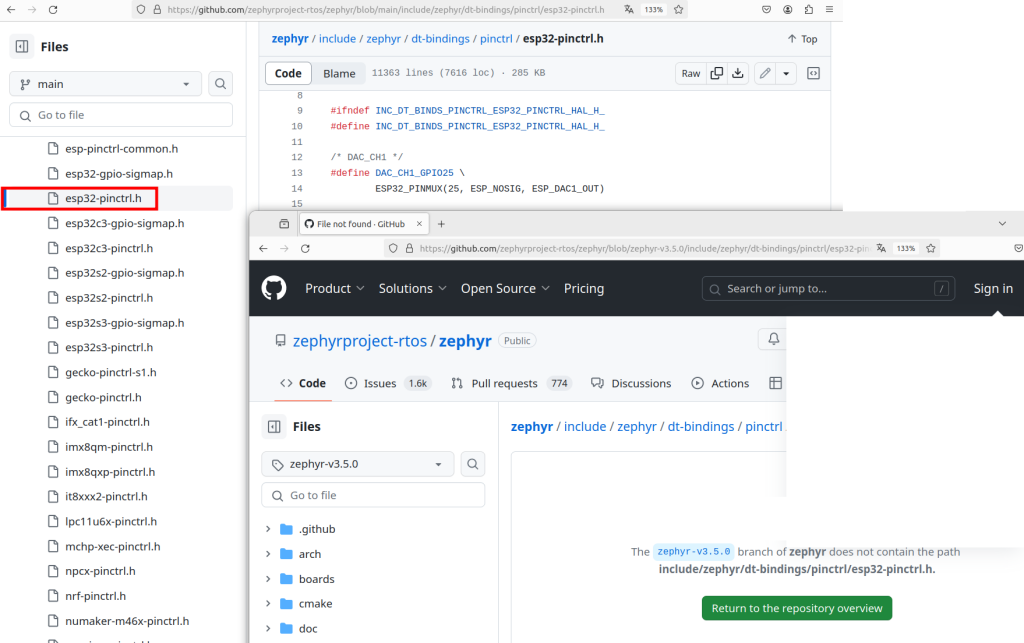Screen dimensions: 1024x643
Task: Expand the doc folder
Action: pos(268,629)
